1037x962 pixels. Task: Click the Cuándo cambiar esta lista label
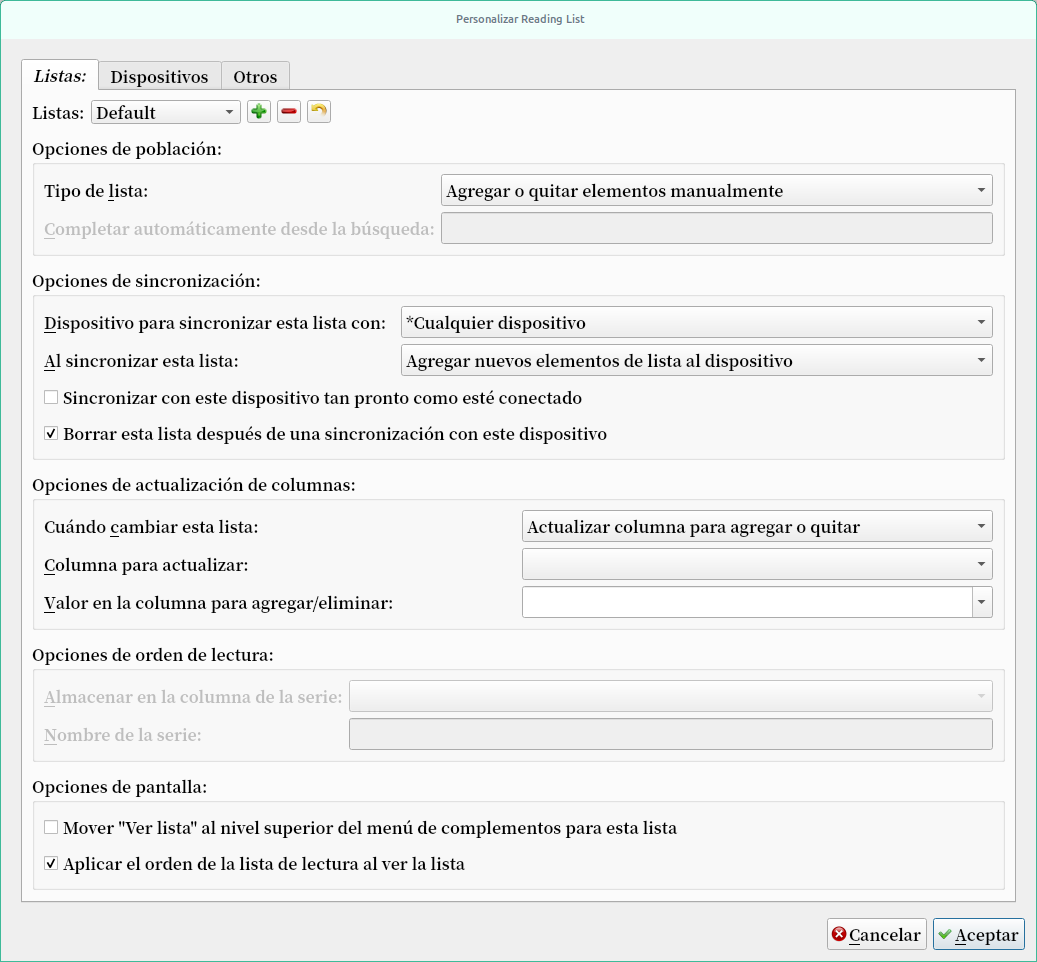[x=151, y=528]
